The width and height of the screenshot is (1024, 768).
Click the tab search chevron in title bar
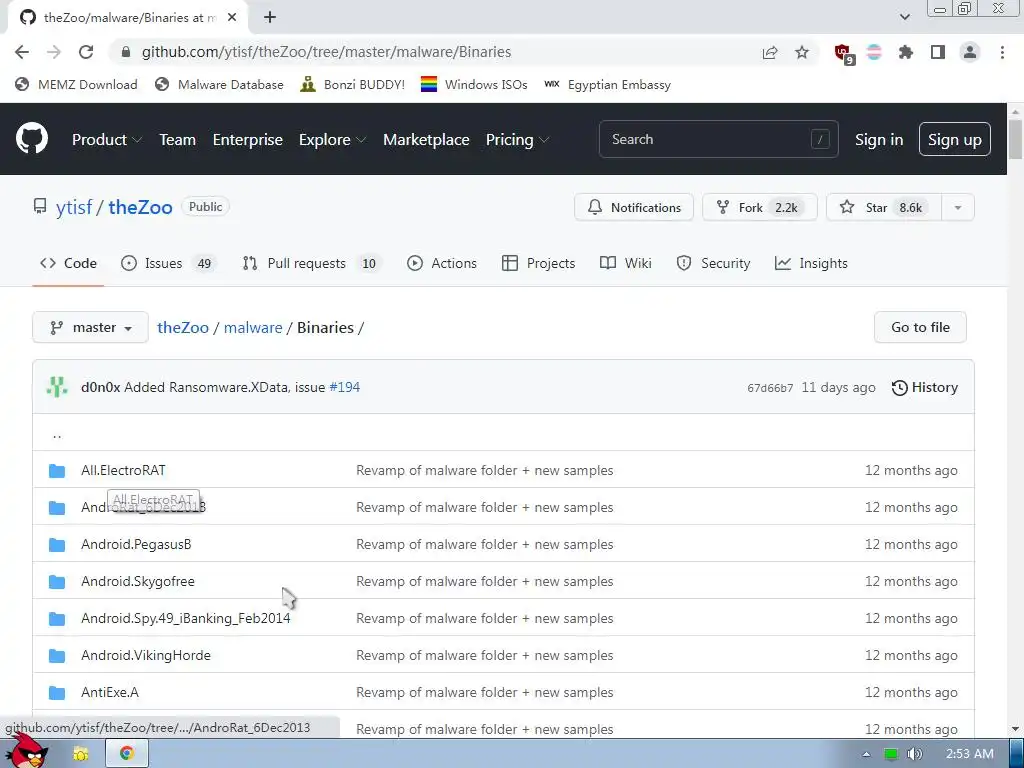coord(904,17)
